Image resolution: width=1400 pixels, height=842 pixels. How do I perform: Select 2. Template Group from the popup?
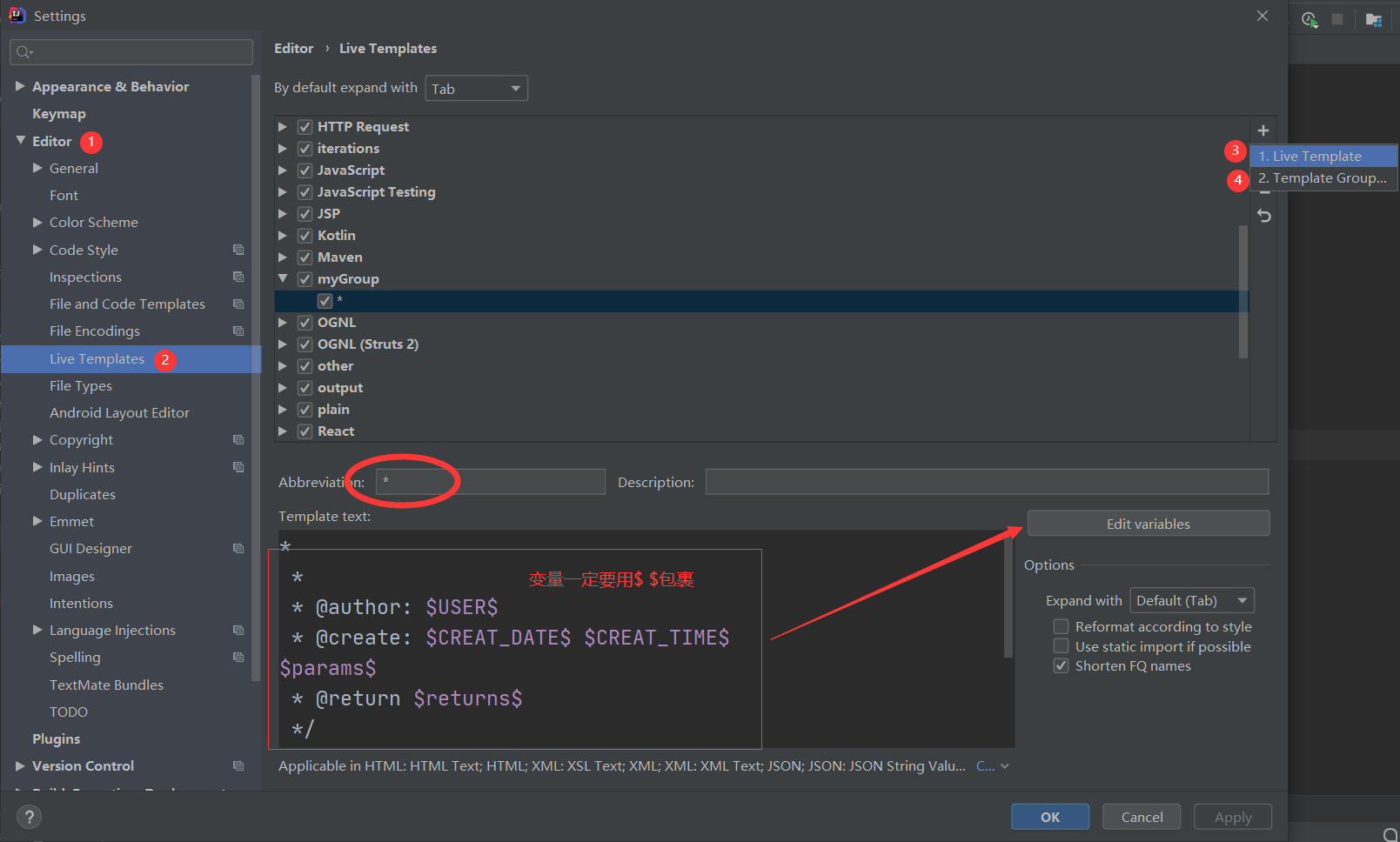(x=1321, y=177)
